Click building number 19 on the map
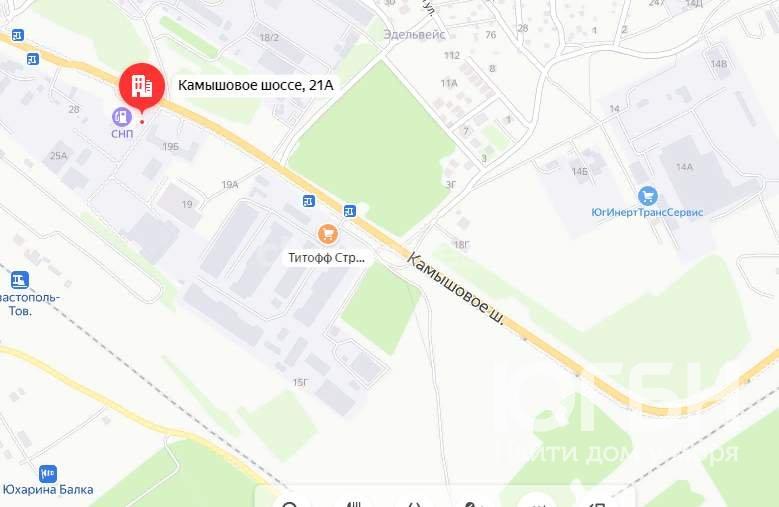Screen dimensions: 779x507 click(187, 204)
